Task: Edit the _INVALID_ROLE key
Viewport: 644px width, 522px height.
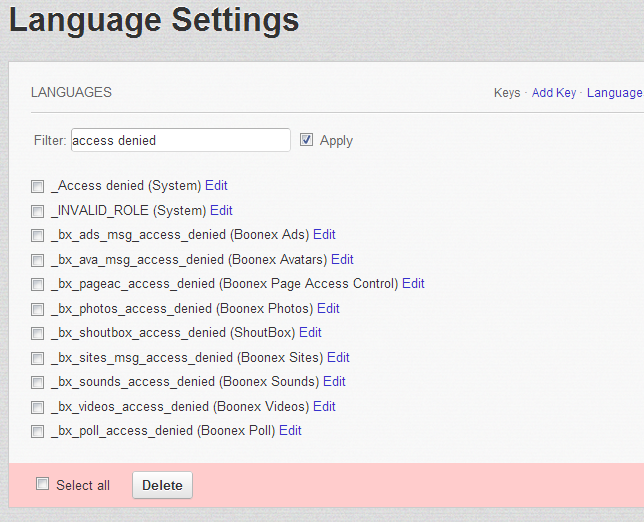Action: click(x=221, y=211)
